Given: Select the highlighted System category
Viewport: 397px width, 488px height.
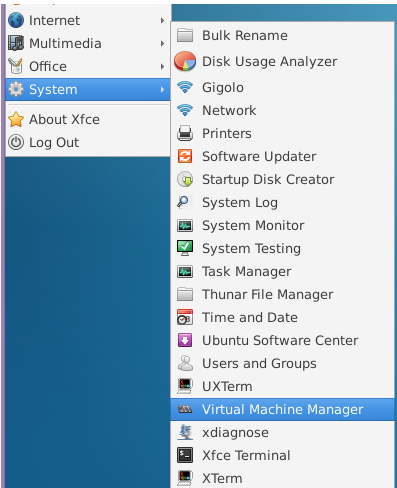Looking at the screenshot, I should [88, 89].
